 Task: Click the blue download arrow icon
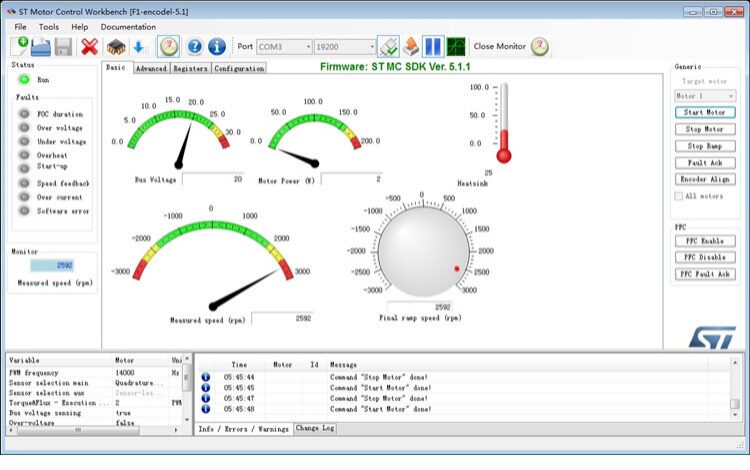click(138, 47)
